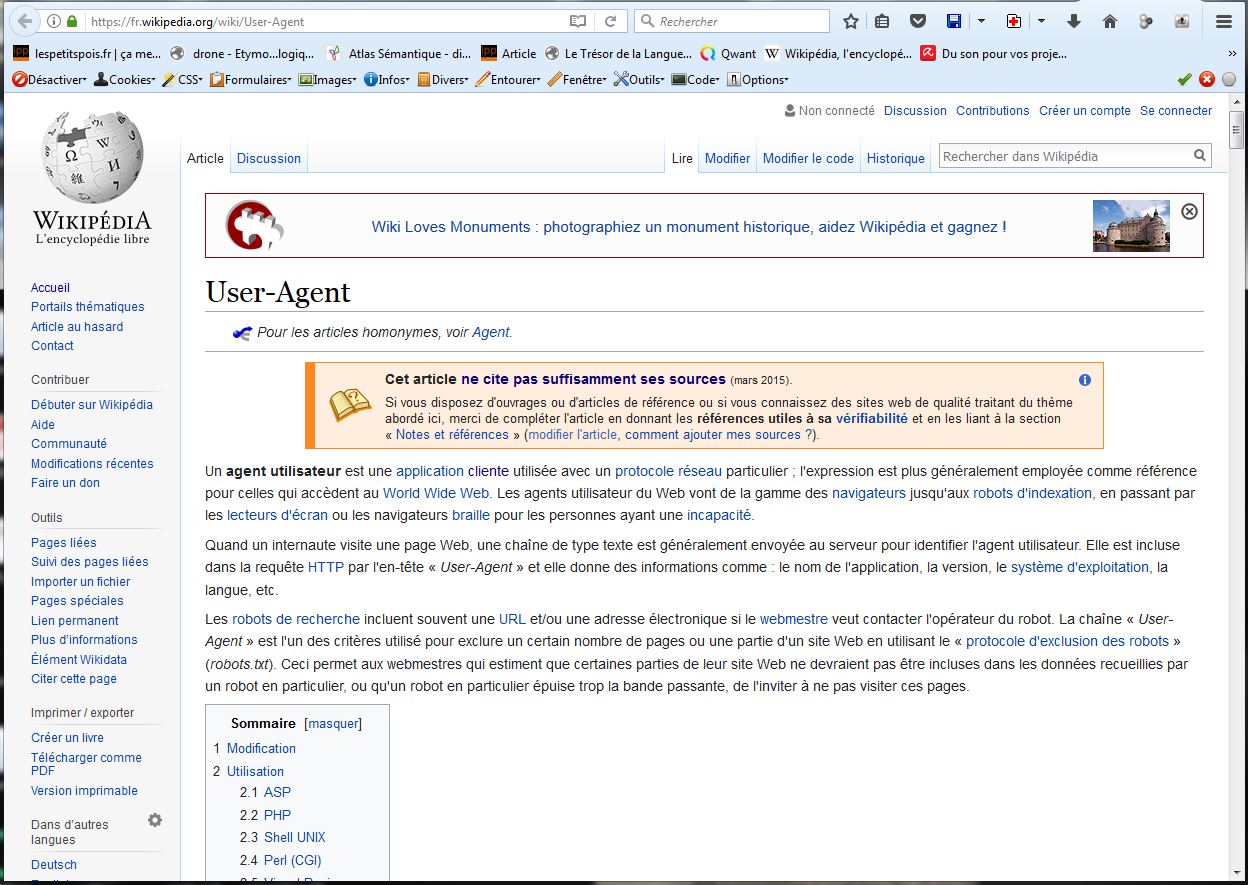Toggle reader view in address bar

[x=577, y=21]
